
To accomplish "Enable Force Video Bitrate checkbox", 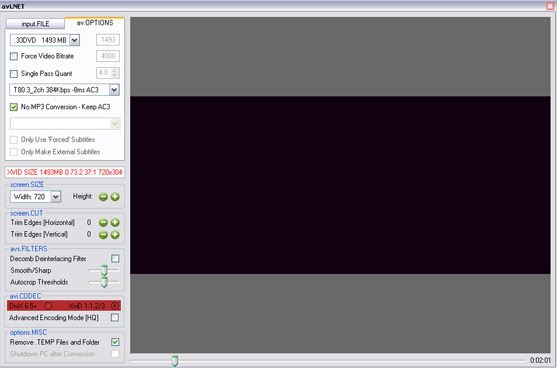I will [x=14, y=56].
